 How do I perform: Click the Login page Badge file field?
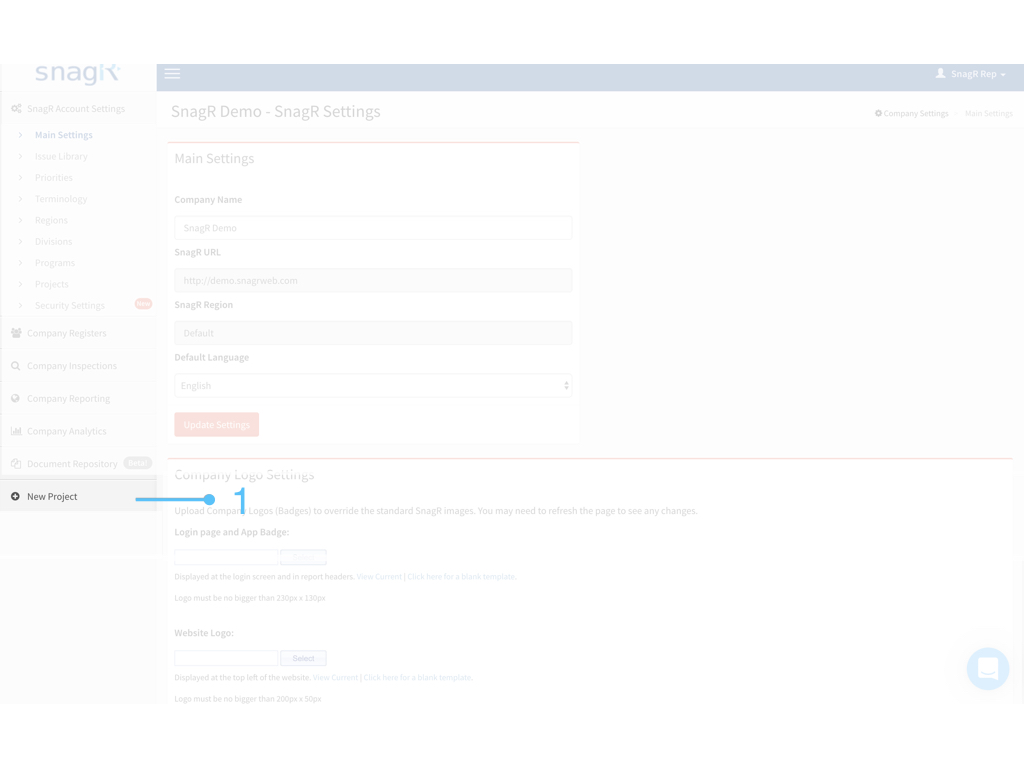[226, 557]
